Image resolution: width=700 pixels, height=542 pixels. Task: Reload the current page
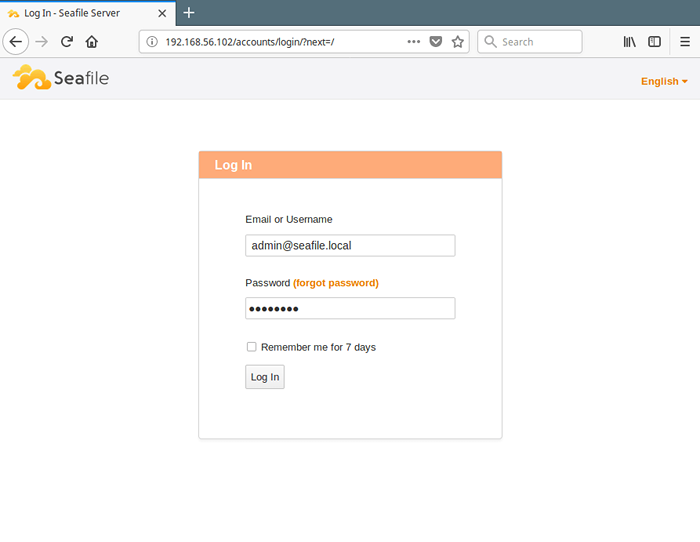(67, 42)
